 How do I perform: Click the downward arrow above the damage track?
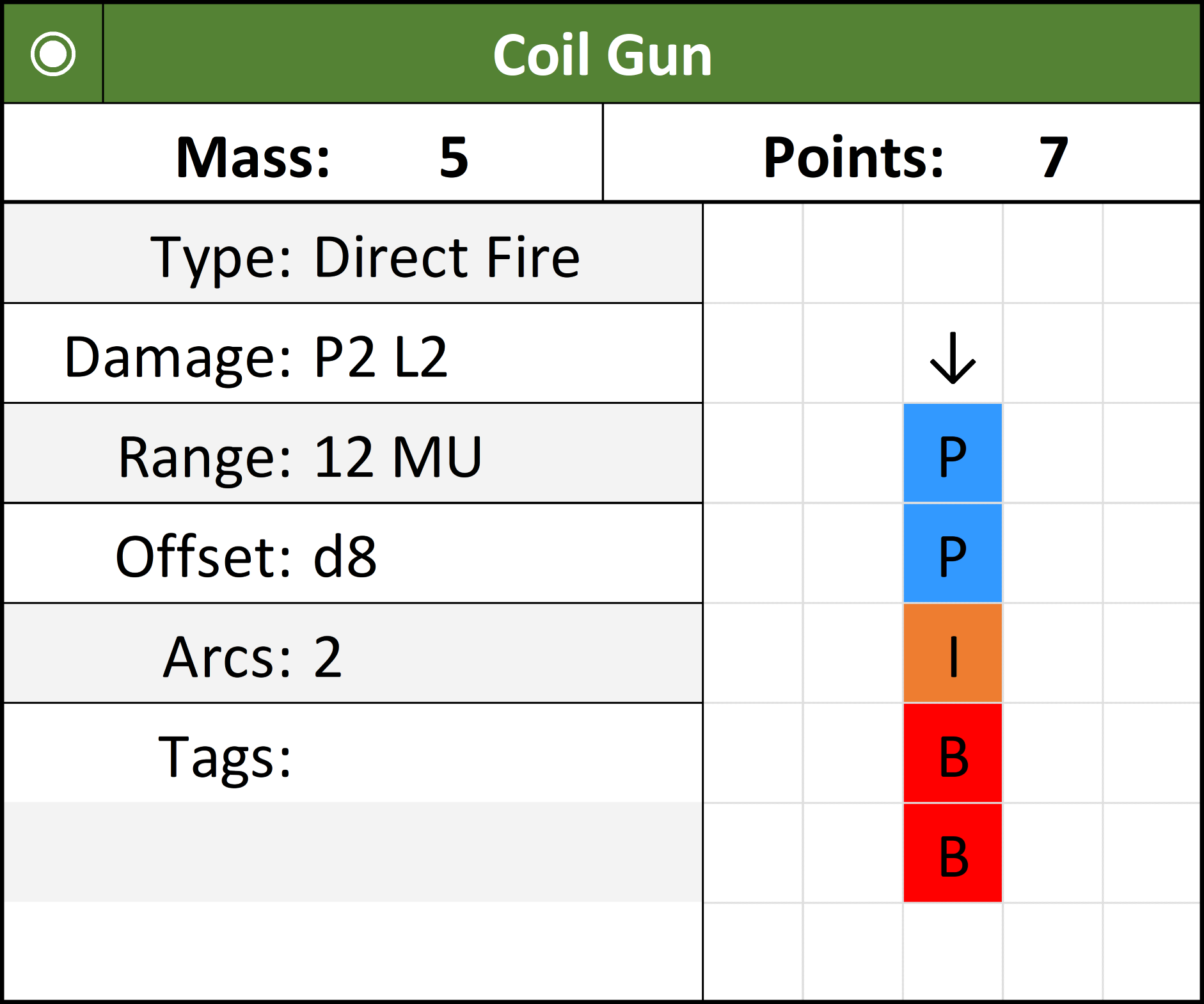(x=953, y=358)
